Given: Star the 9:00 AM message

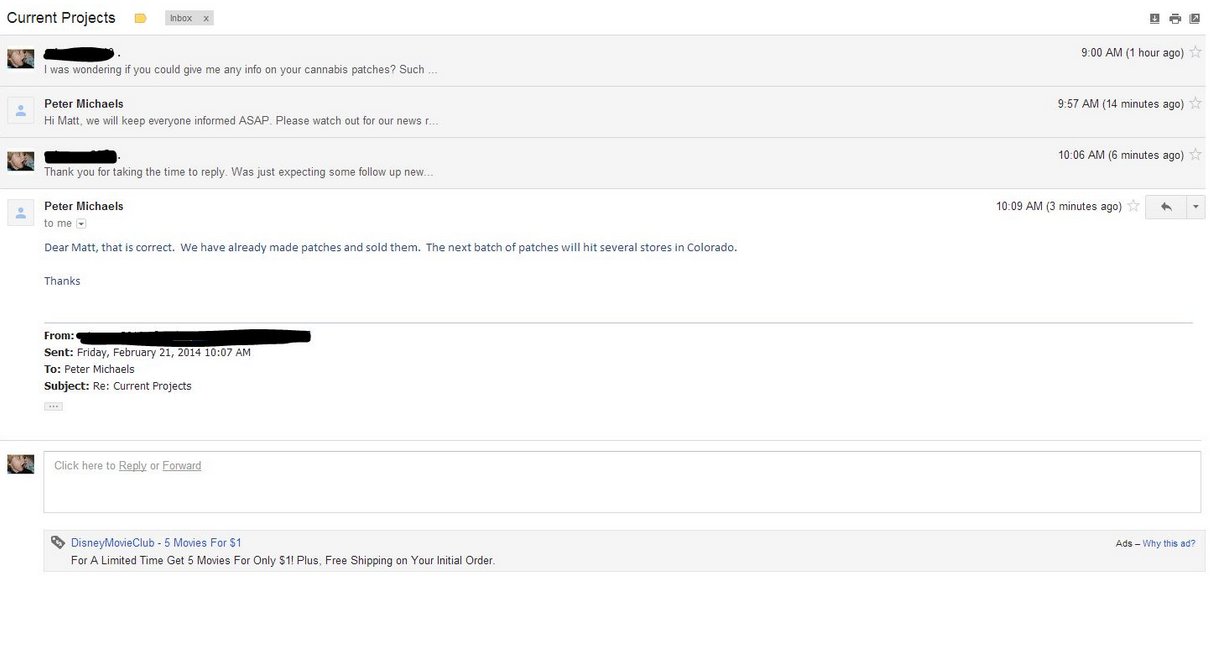Looking at the screenshot, I should [x=1196, y=52].
